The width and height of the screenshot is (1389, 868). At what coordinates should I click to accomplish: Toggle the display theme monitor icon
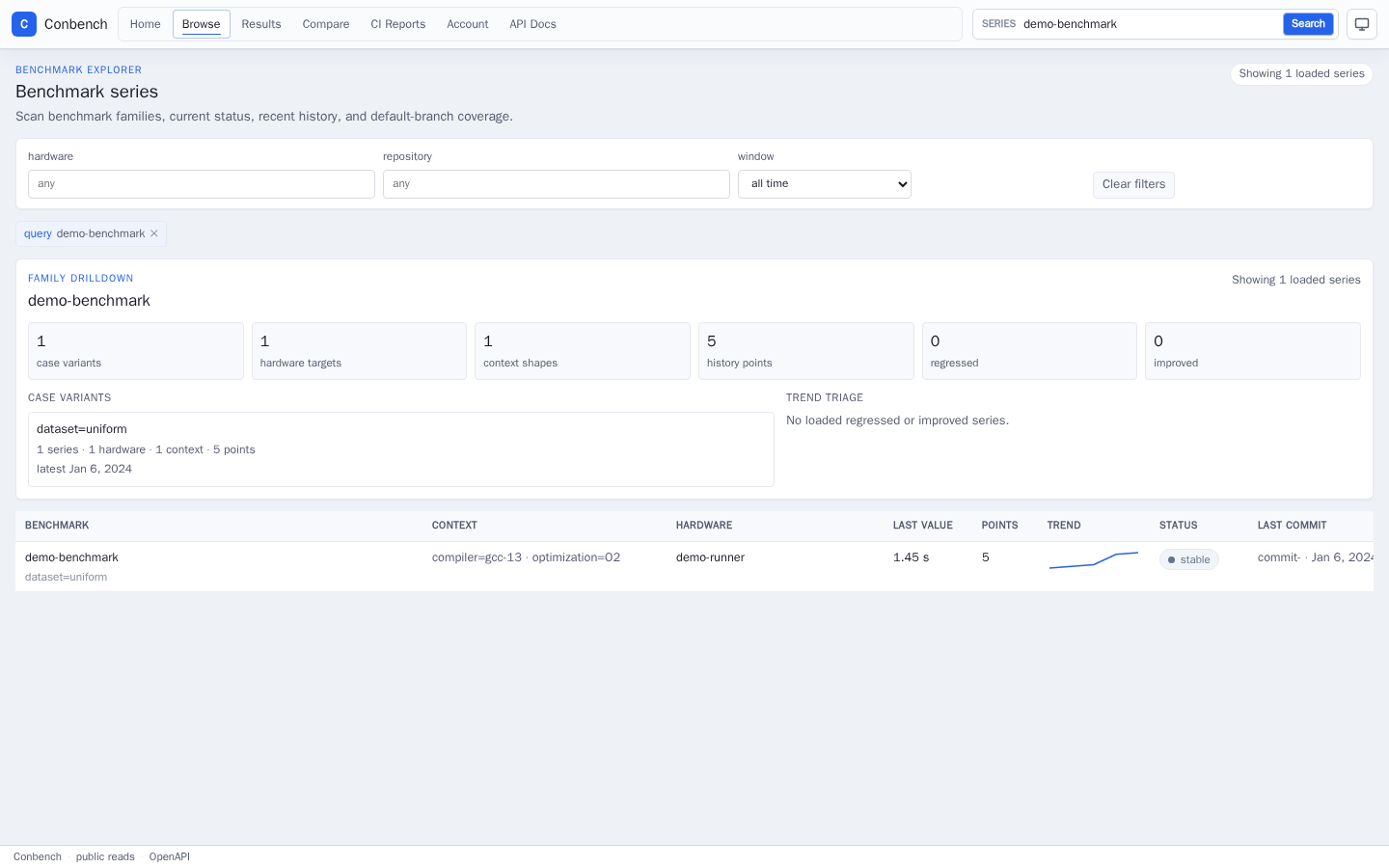click(x=1362, y=24)
